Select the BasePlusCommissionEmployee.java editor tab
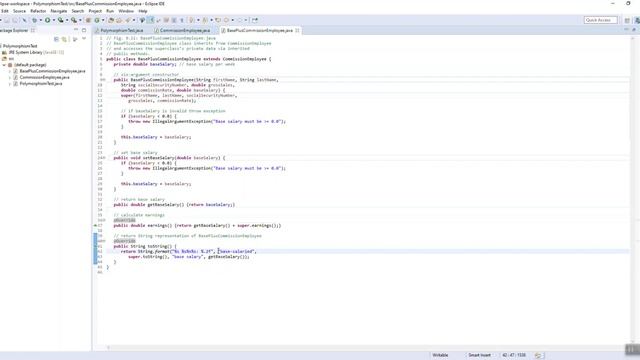 pos(260,30)
